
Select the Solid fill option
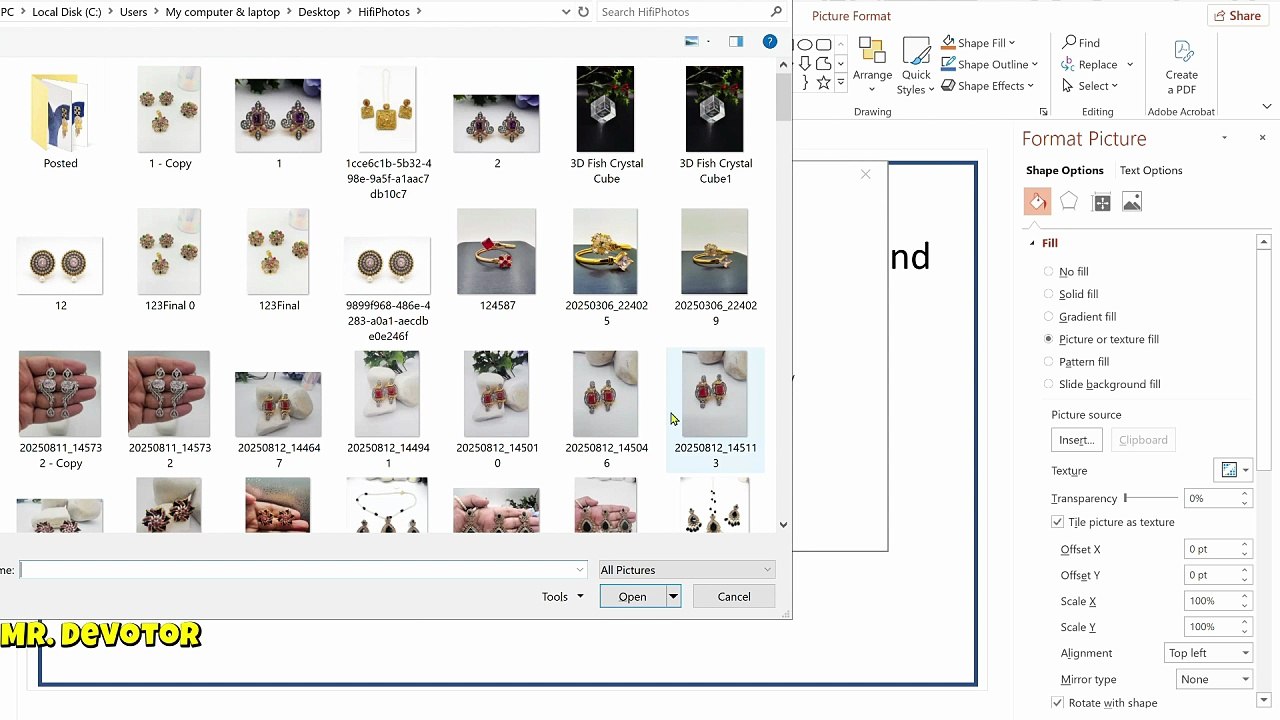[x=1048, y=294]
